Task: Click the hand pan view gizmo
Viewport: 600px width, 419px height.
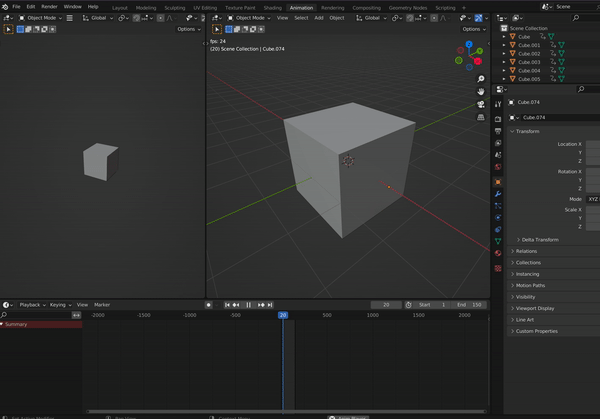Action: (x=481, y=90)
